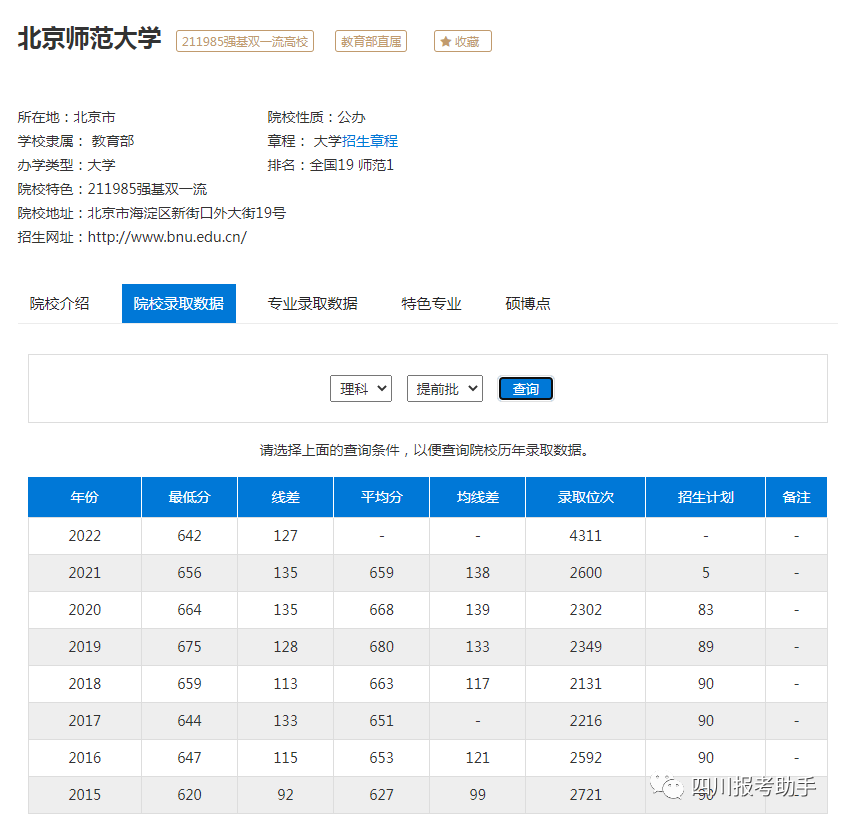
Task: Select the 2022 year cell
Action: point(85,536)
